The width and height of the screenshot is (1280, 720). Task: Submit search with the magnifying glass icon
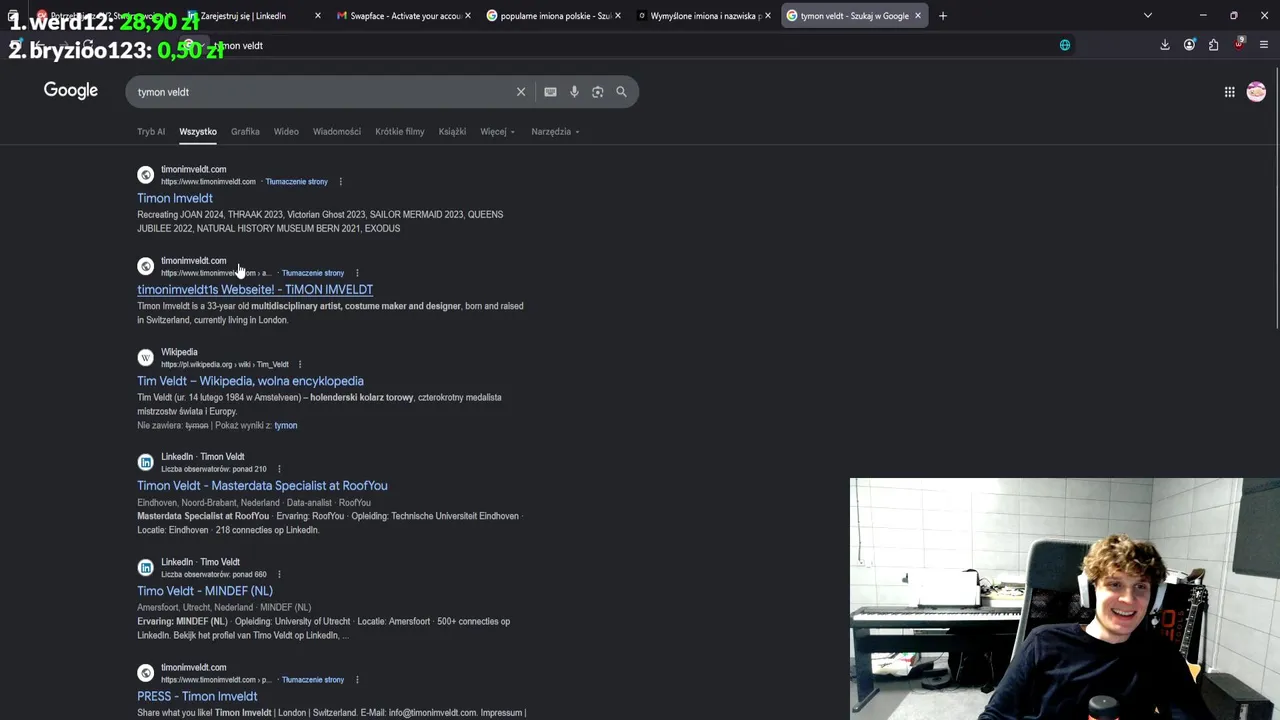[621, 92]
